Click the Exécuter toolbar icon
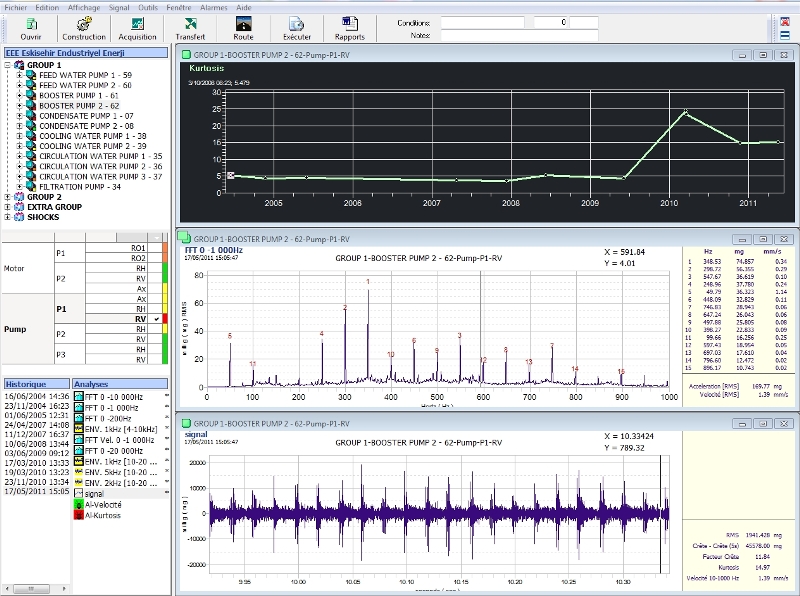The image size is (800, 596). (297, 26)
